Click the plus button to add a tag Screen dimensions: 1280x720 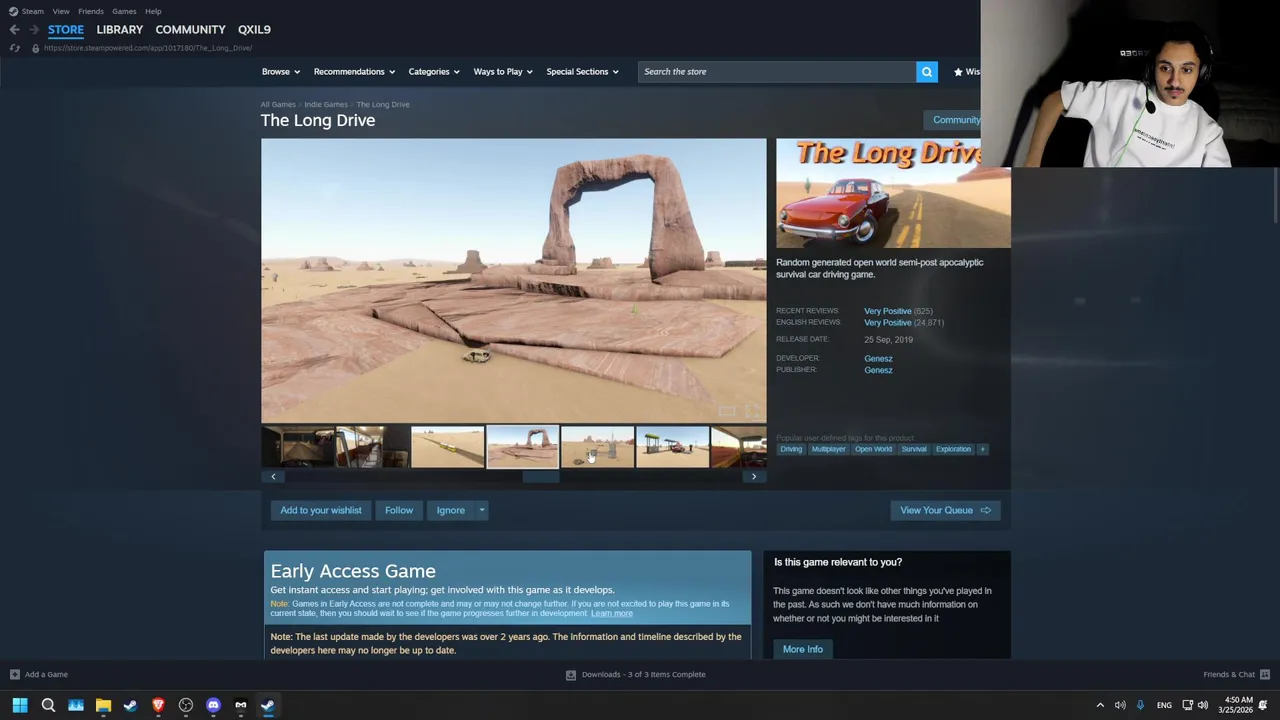(x=983, y=449)
